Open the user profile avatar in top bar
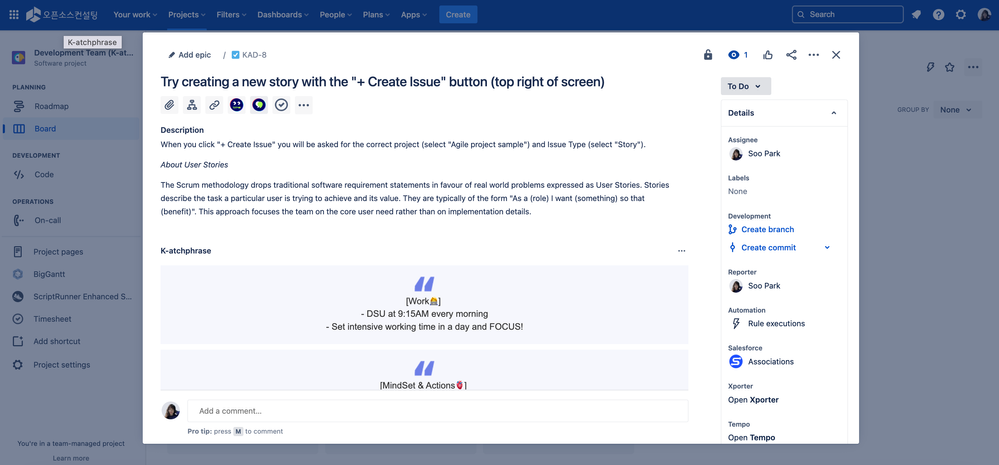 (984, 15)
